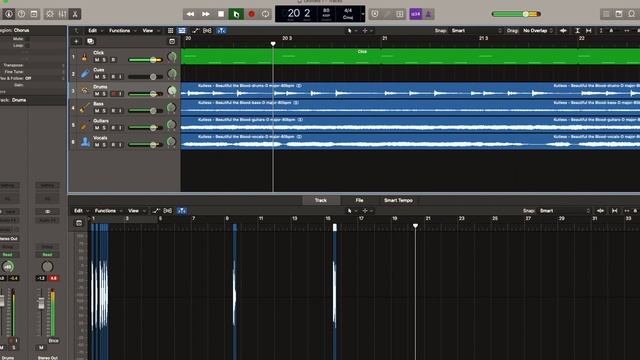
Task: Select the Bass track guitar icon
Action: pos(85,108)
